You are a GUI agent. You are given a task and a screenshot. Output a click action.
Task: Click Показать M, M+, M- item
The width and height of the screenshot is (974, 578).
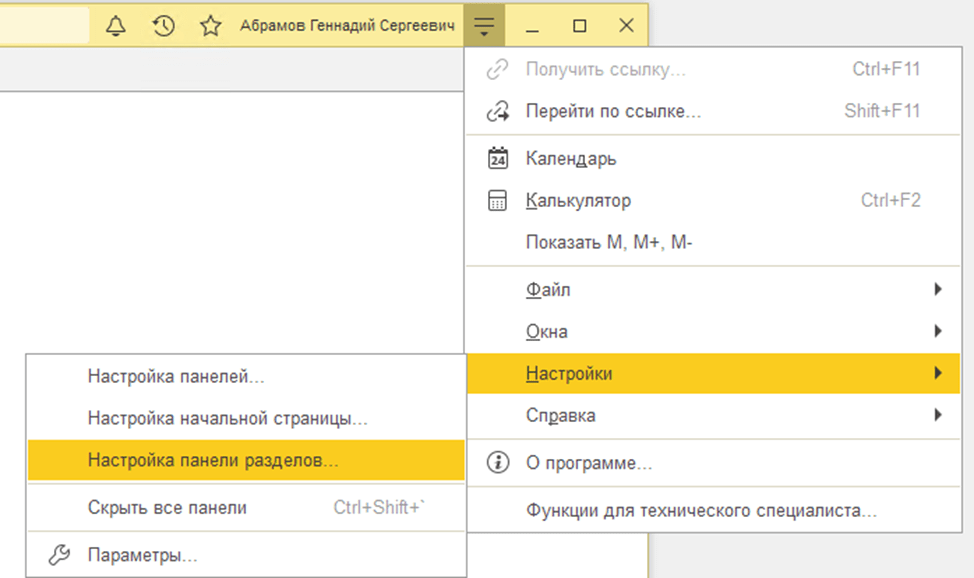tap(609, 243)
